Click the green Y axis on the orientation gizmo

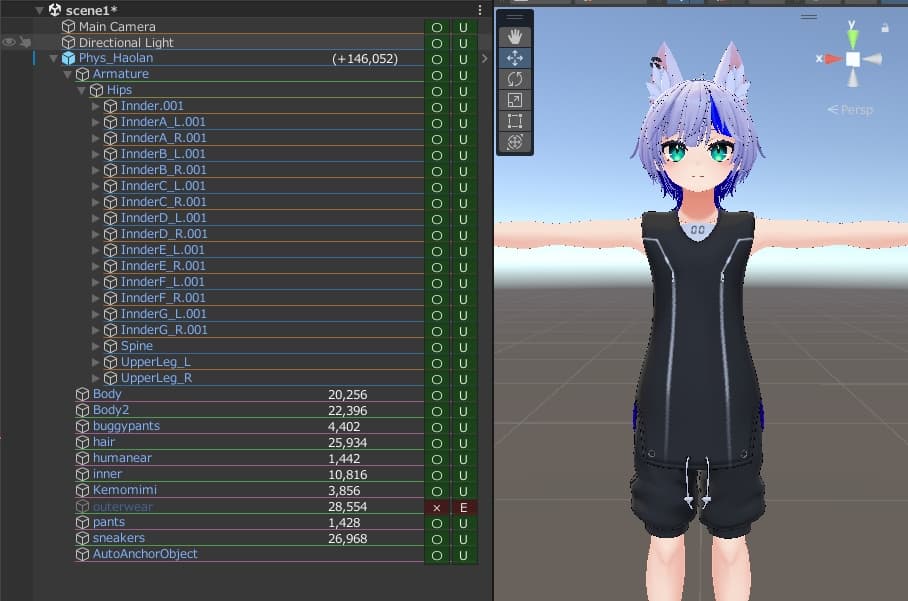[x=851, y=37]
